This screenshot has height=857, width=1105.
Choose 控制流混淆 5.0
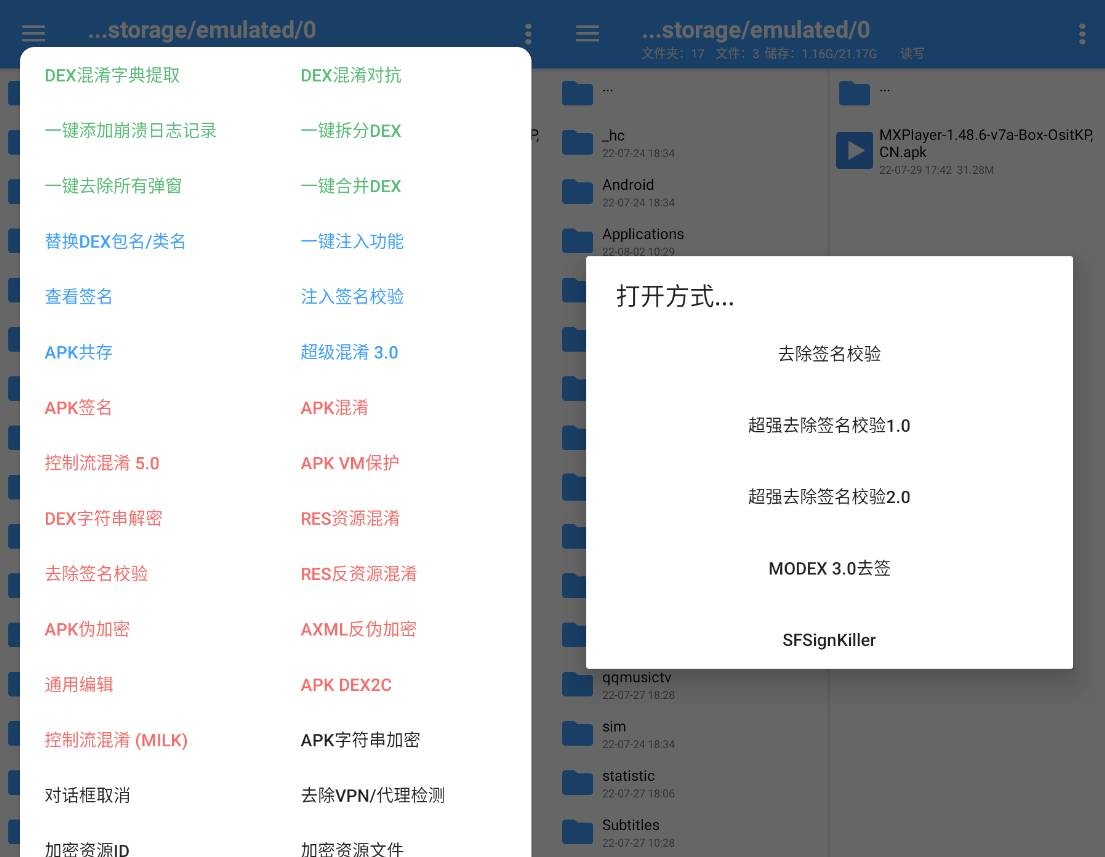pos(102,463)
